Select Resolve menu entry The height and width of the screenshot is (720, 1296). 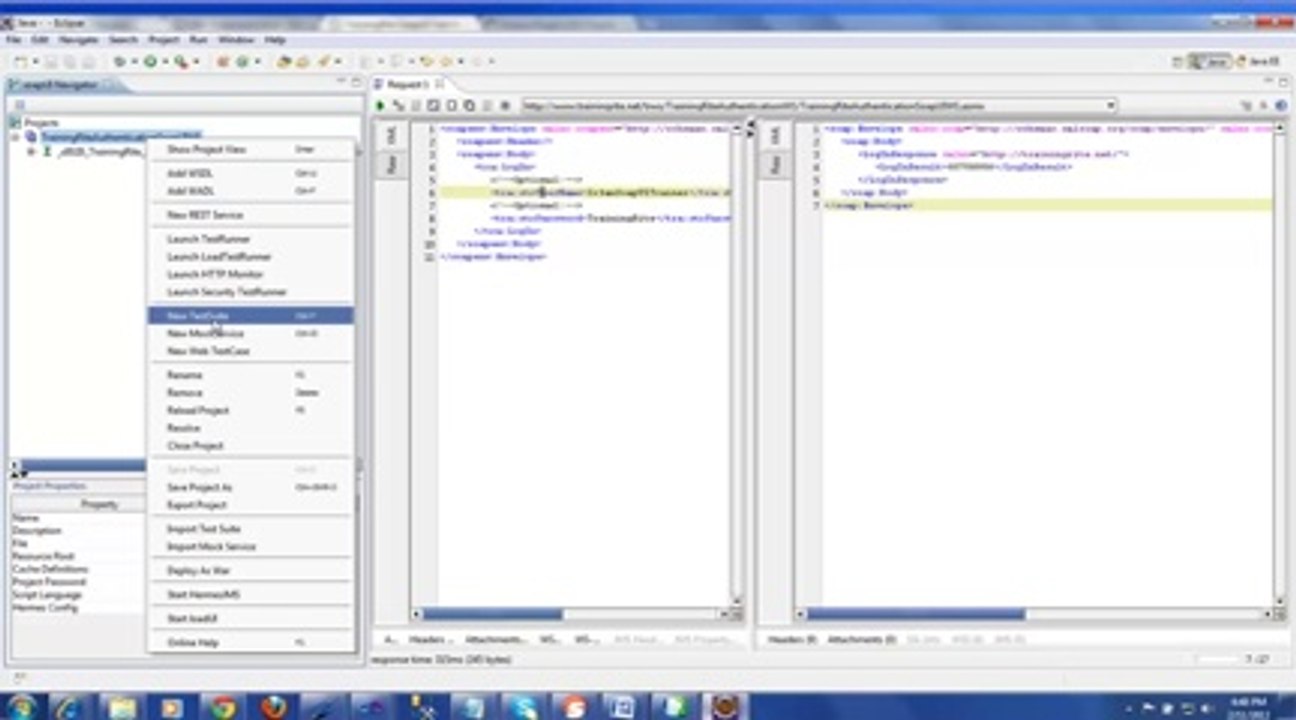[x=250, y=428]
